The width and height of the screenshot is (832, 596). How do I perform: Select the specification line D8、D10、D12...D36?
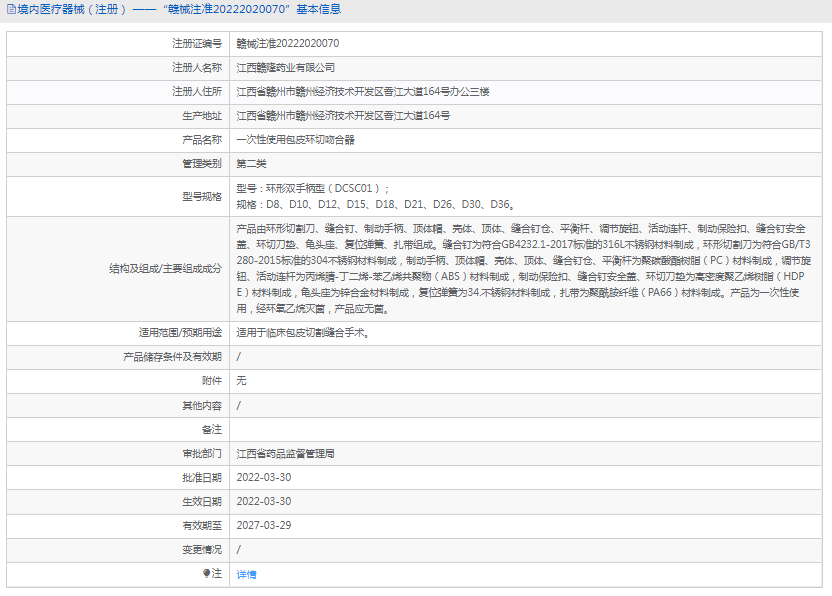[x=376, y=204]
